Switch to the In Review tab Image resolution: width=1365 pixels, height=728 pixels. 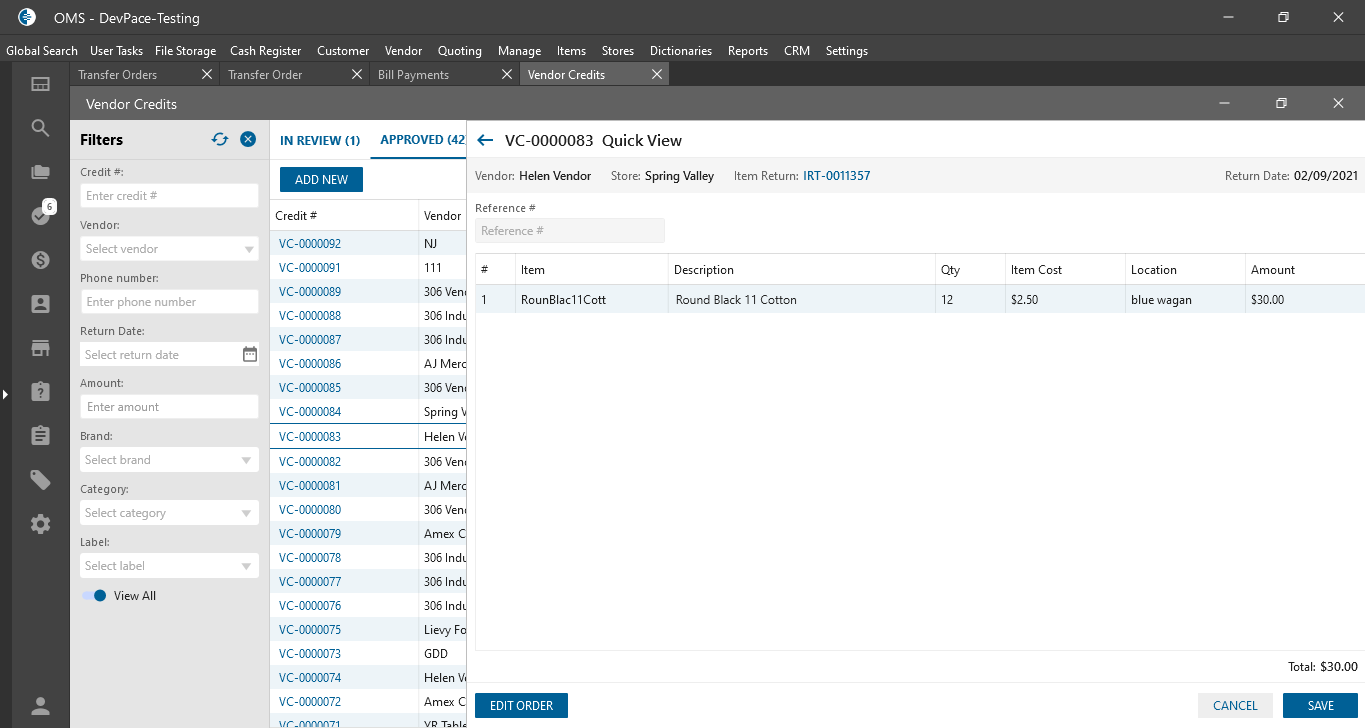320,141
